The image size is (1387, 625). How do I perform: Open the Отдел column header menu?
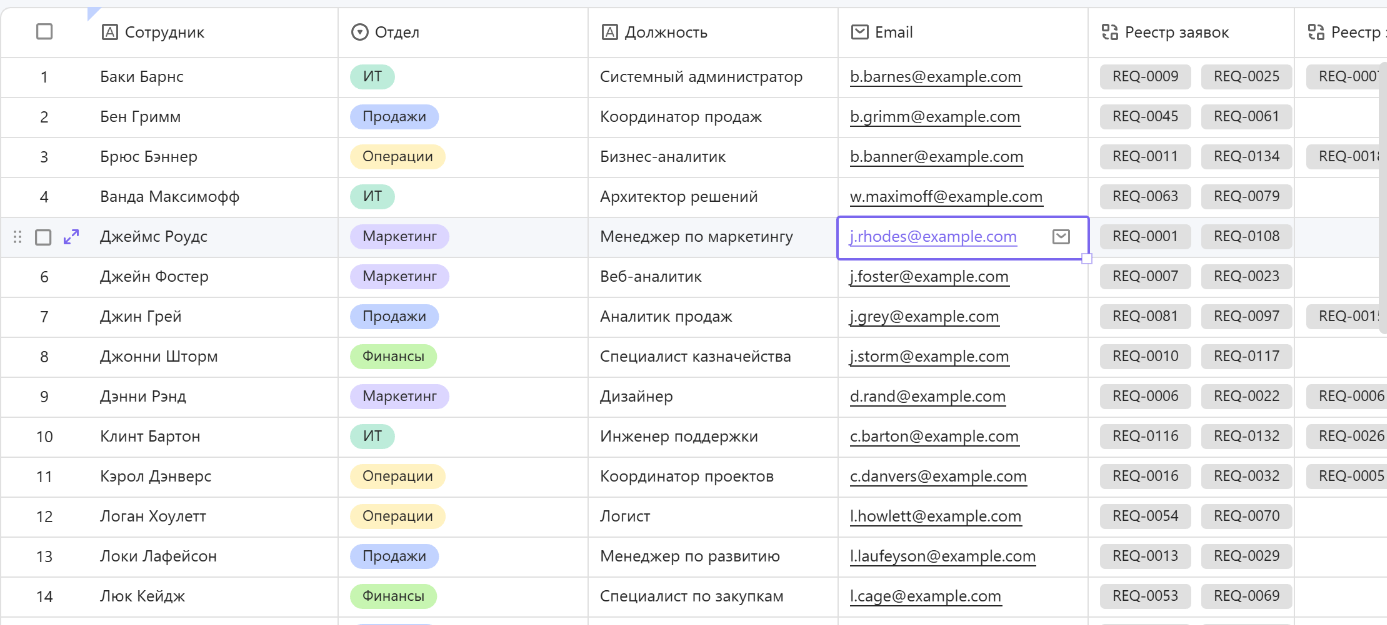coord(463,32)
